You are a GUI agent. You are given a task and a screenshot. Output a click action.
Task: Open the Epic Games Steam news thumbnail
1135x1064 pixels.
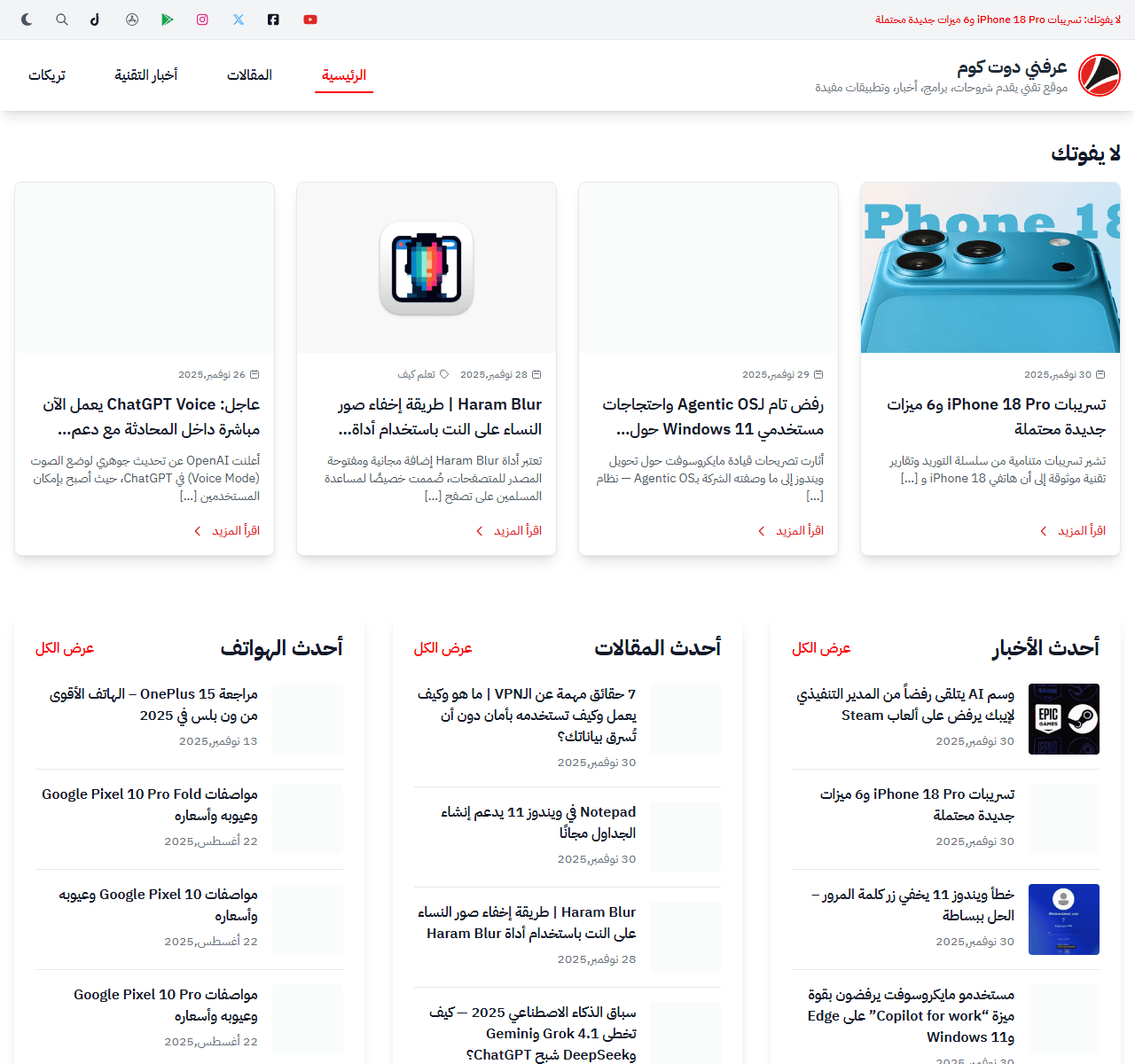click(1063, 719)
